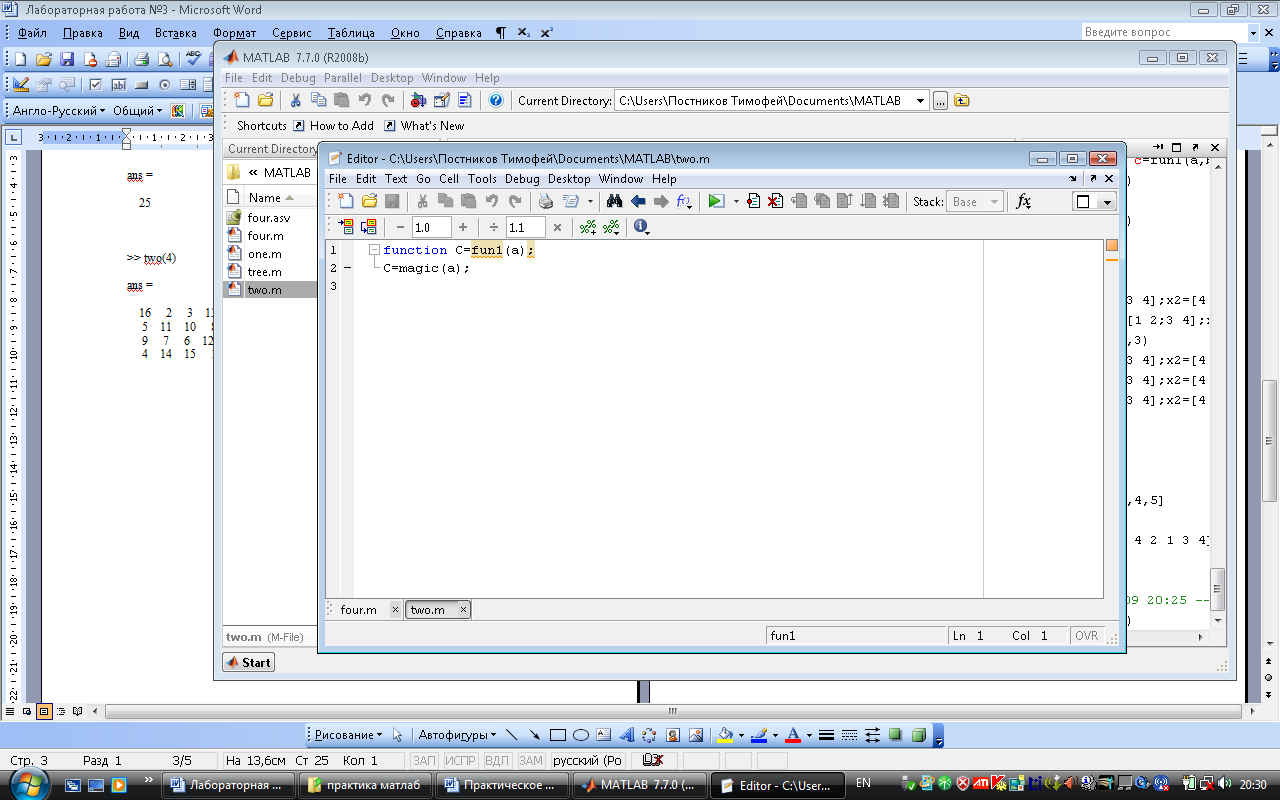The width and height of the screenshot is (1280, 800).
Task: Click cell info icon in cell toolbar
Action: tap(640, 227)
